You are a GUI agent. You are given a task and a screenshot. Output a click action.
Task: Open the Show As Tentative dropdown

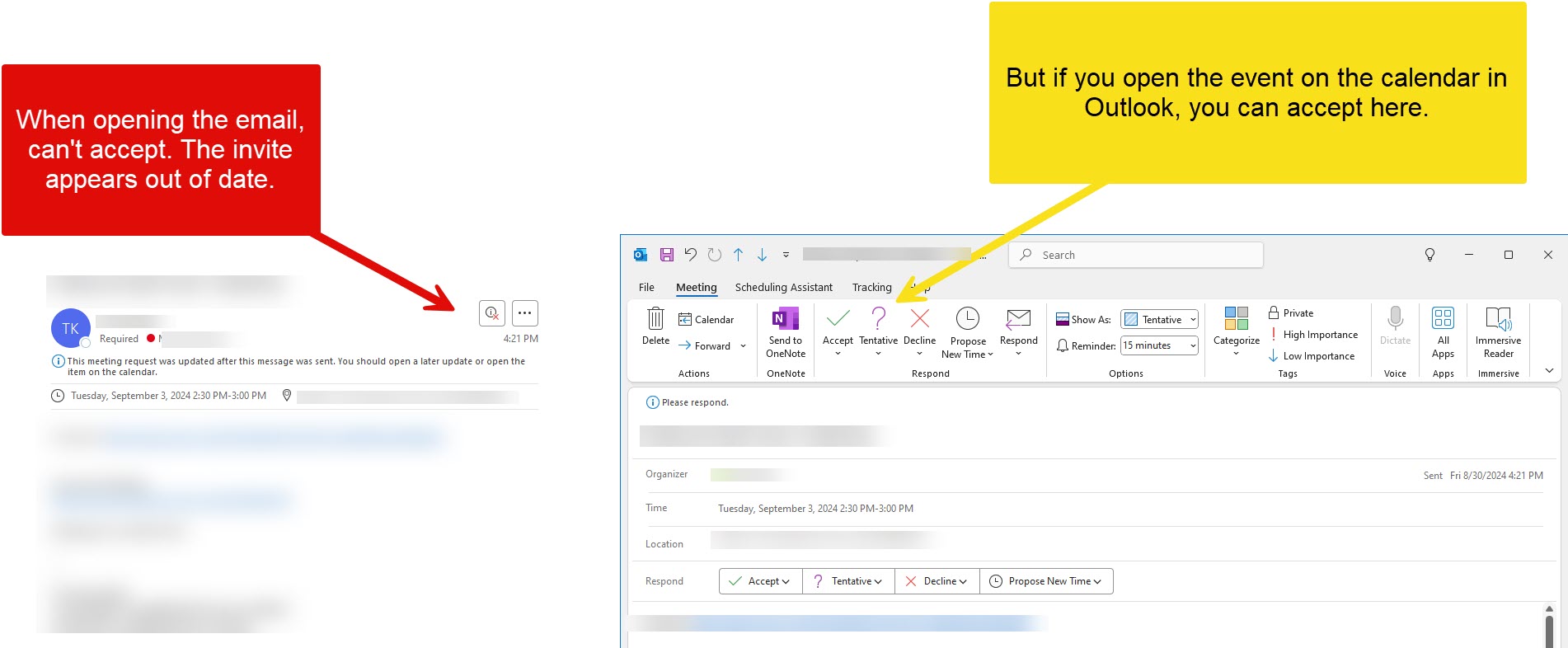coord(1159,320)
